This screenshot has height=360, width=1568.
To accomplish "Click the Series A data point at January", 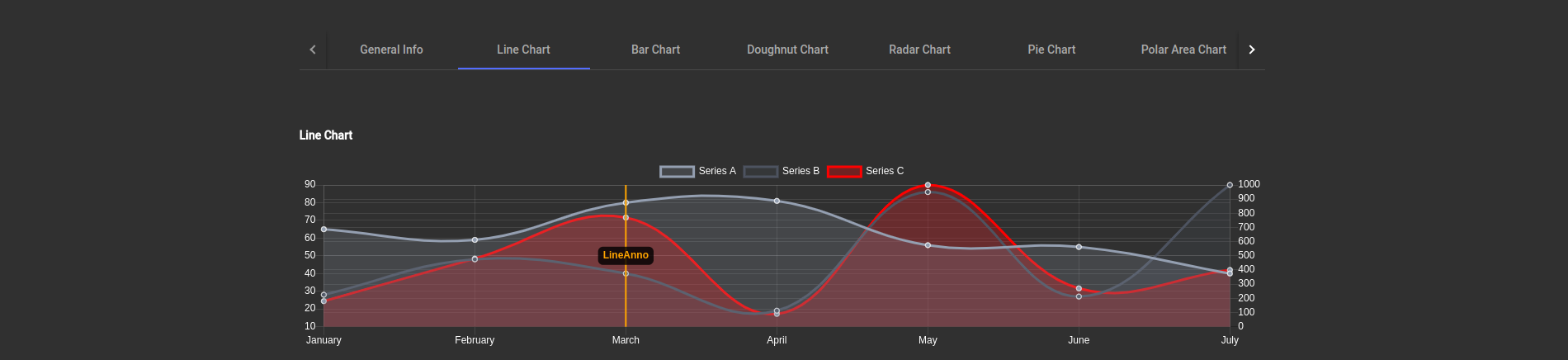I will click(x=324, y=229).
